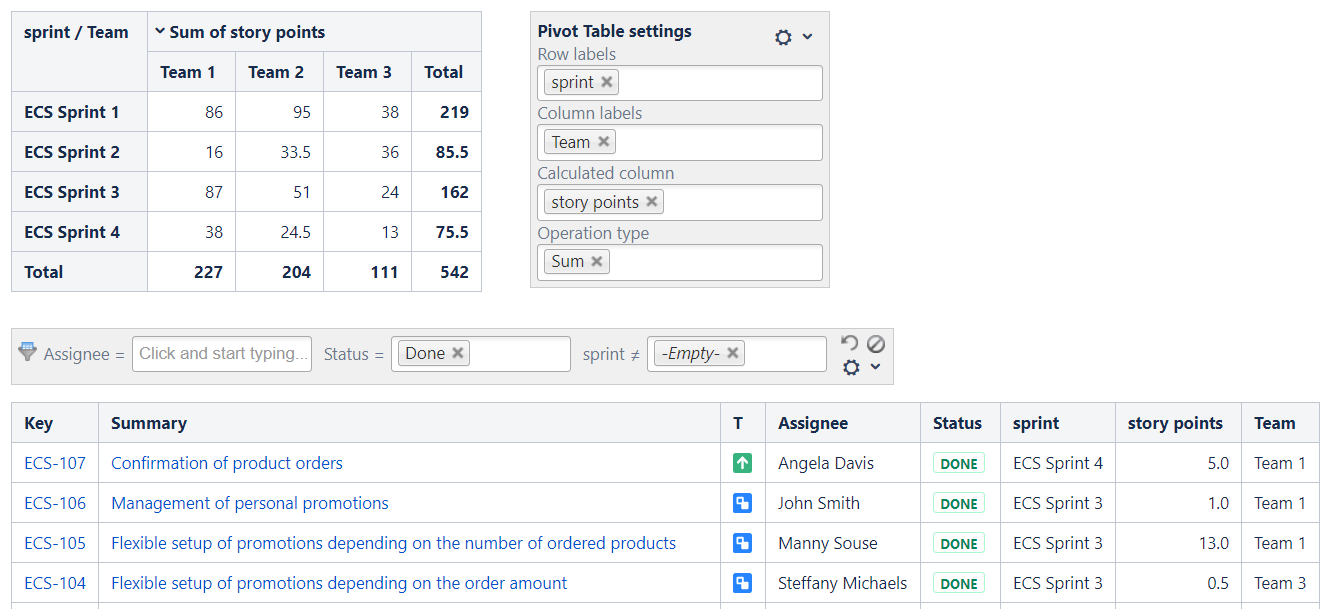Remove the Done status filter

458,353
